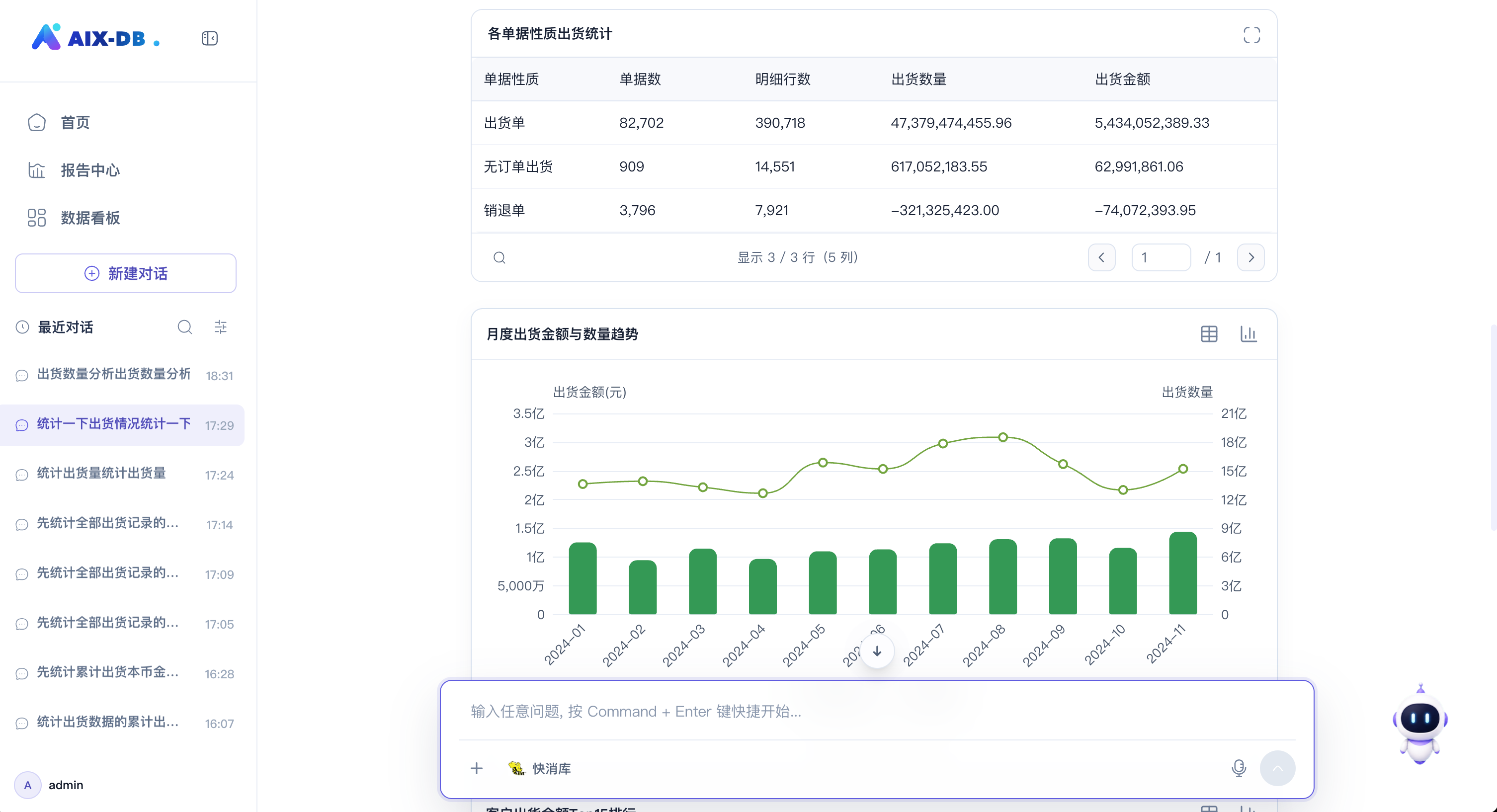Start a new chat with 新建对话
This screenshot has height=812, width=1497.
coord(126,273)
